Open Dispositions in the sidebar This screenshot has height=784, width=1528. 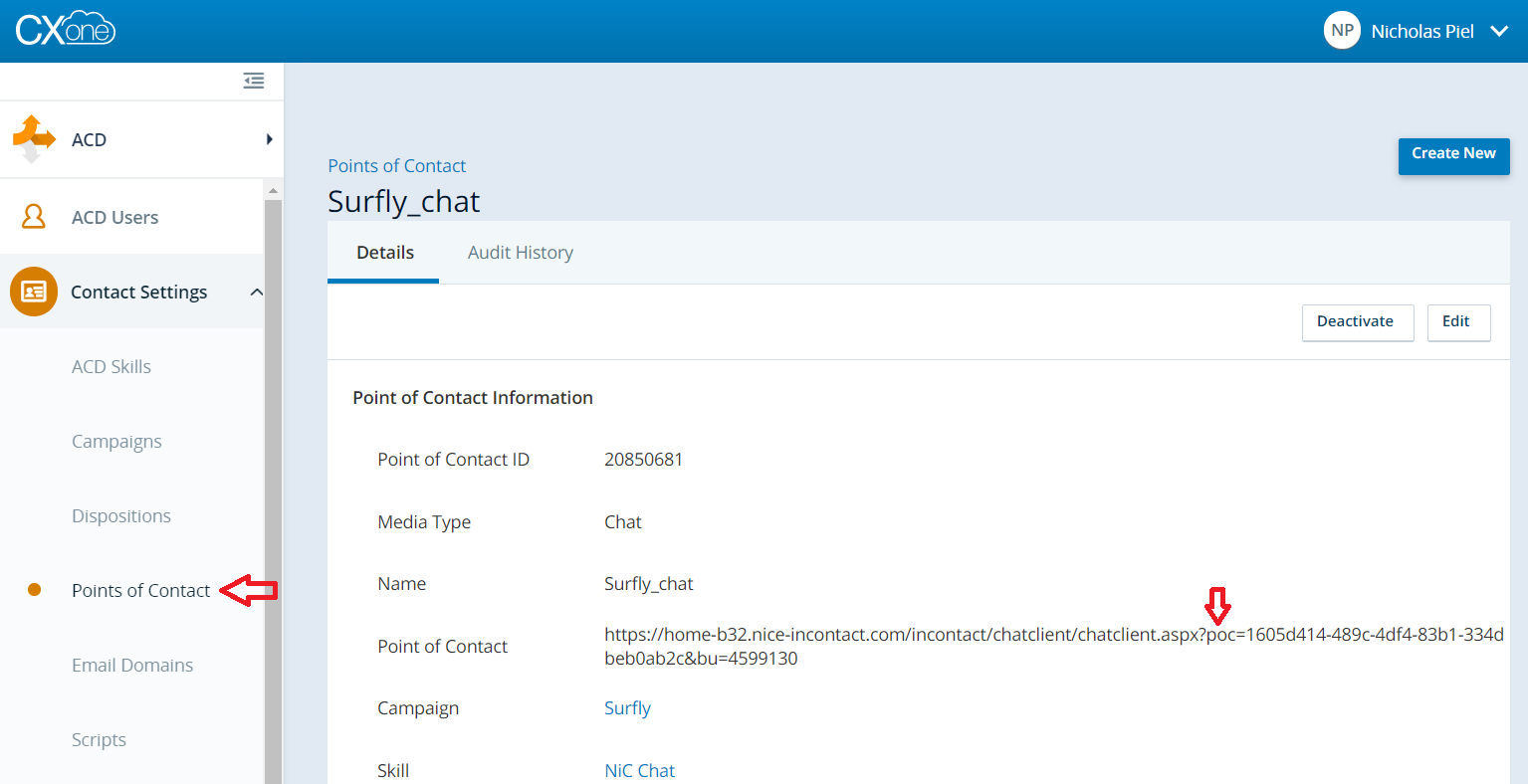[121, 515]
